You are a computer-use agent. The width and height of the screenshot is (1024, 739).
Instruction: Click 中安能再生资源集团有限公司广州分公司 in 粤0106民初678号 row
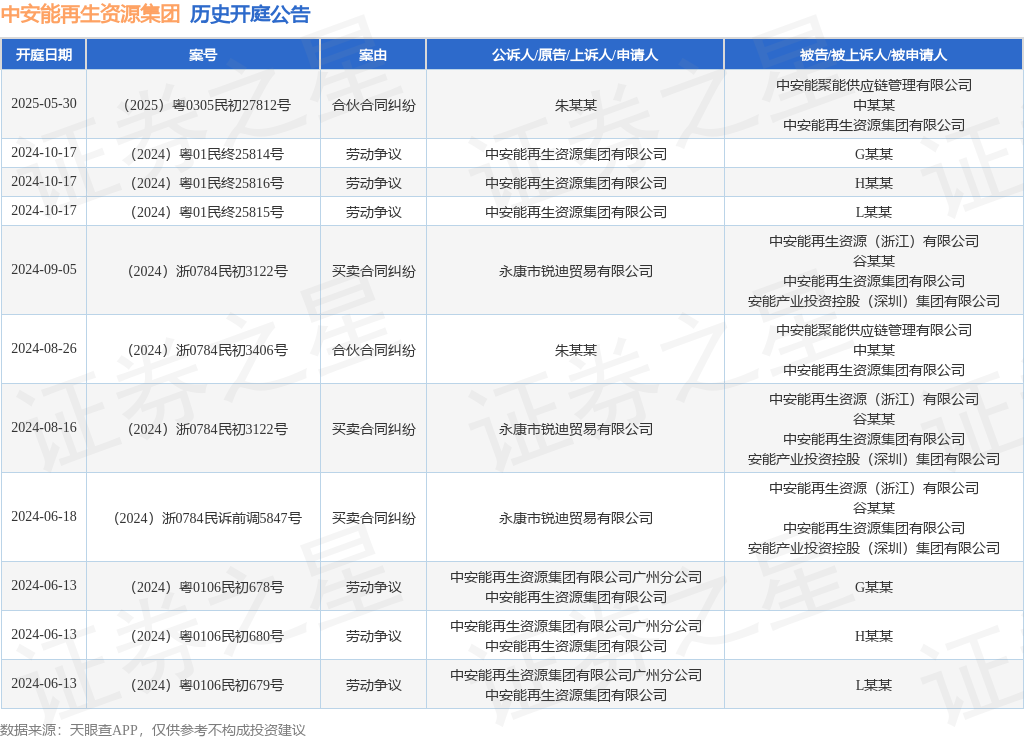click(x=575, y=577)
